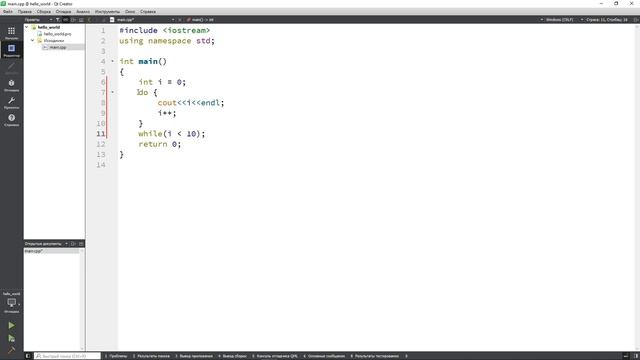Open the Compile Output pane
Image resolution: width=640 pixels, height=360 pixels.
click(x=232, y=356)
